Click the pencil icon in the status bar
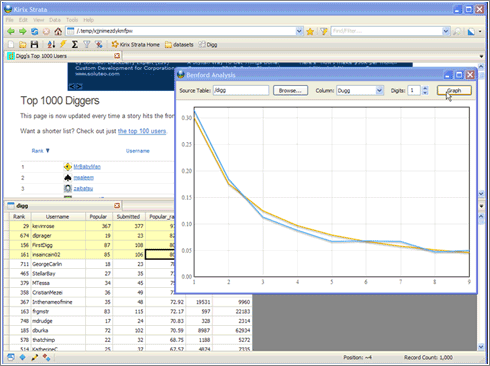Viewport: 490px width, 366px height. point(34,357)
